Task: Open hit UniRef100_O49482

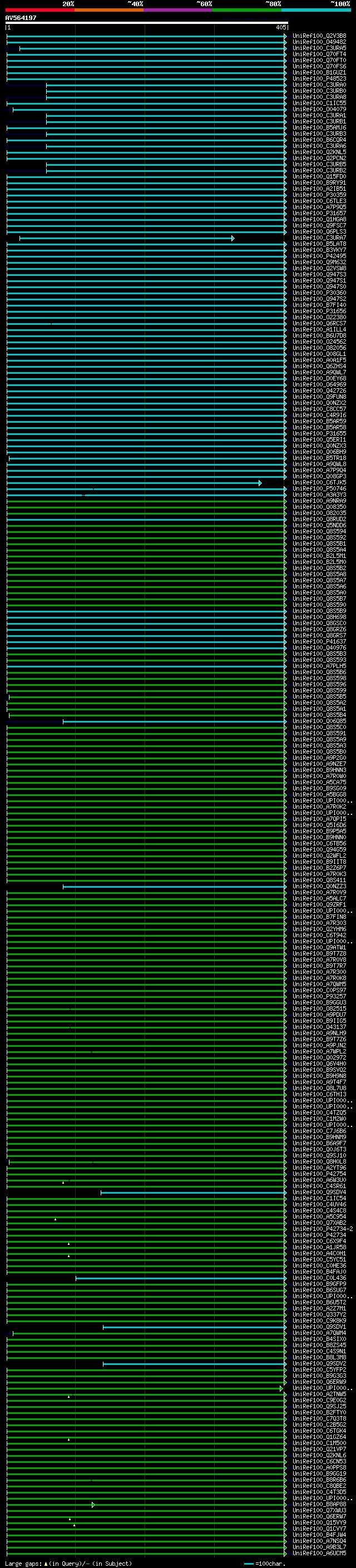Action: pos(319,42)
